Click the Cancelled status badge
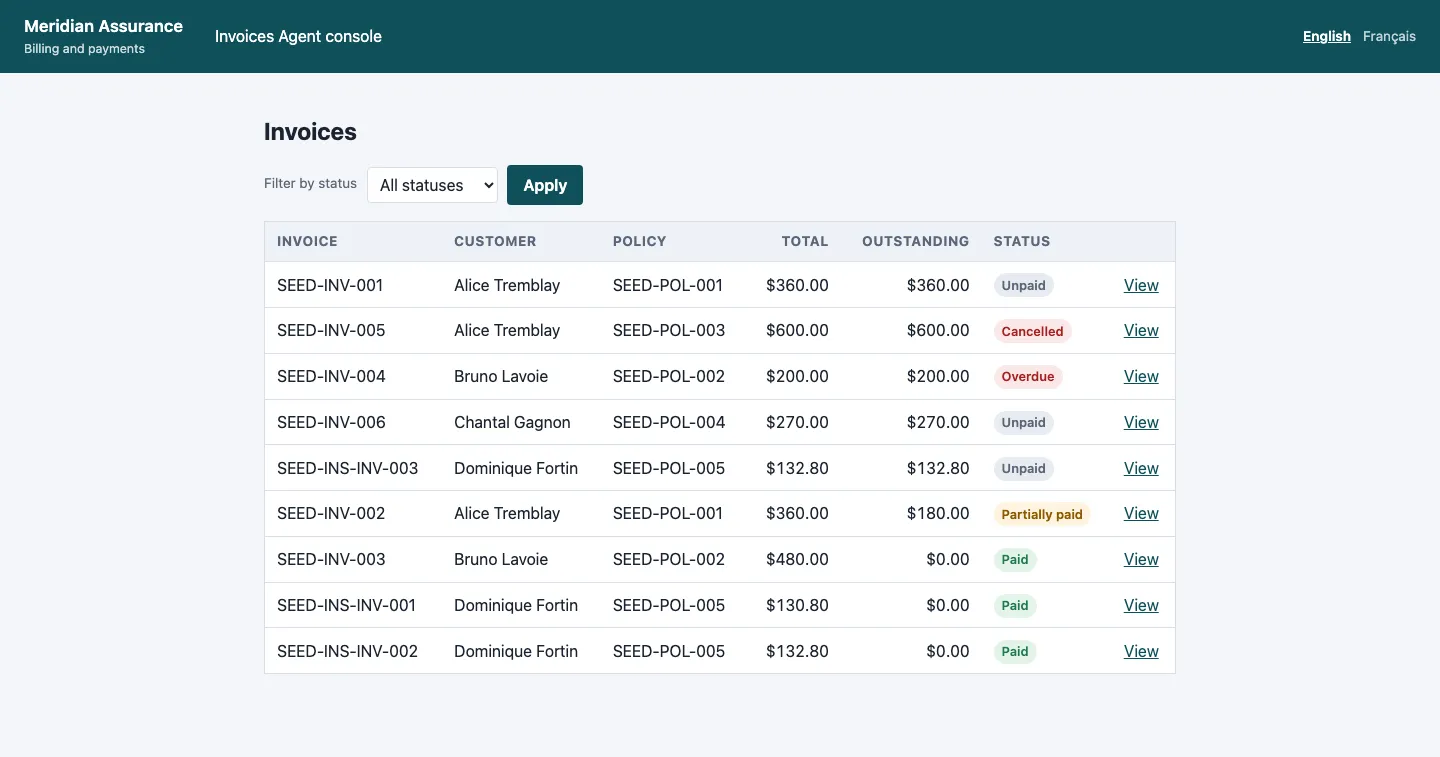The height and width of the screenshot is (757, 1440). 1032,331
